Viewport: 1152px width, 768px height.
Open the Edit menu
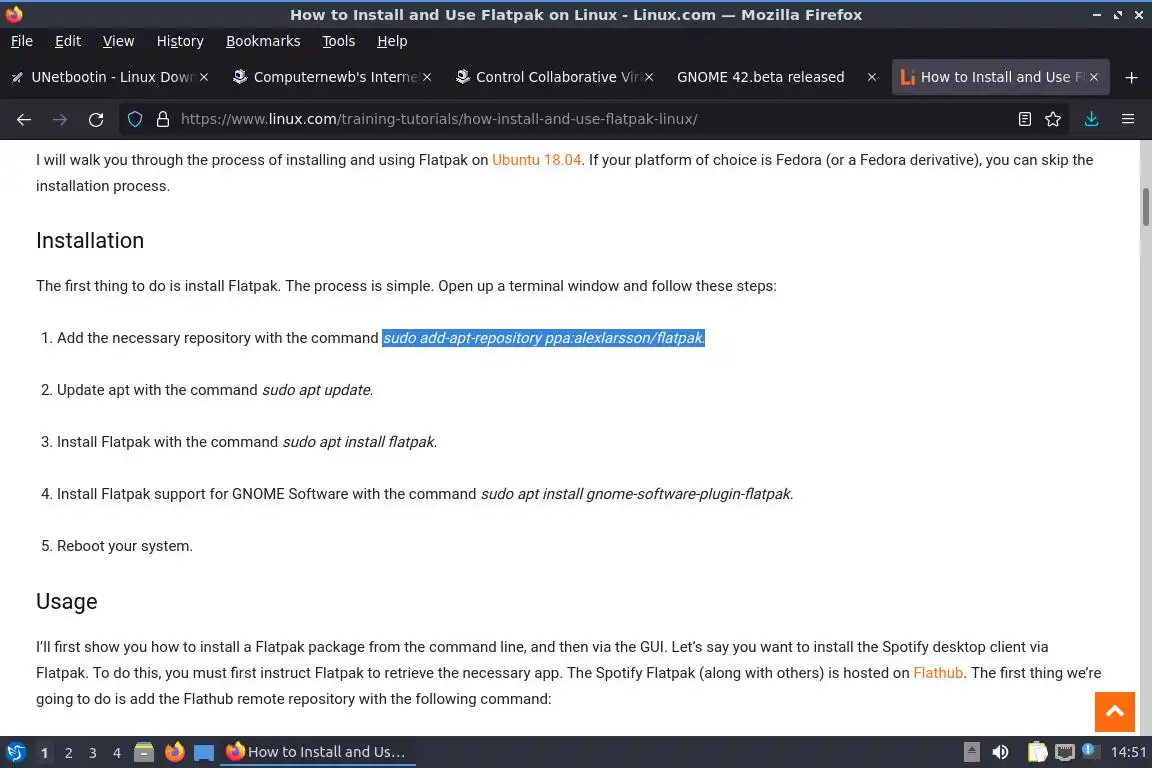point(68,41)
